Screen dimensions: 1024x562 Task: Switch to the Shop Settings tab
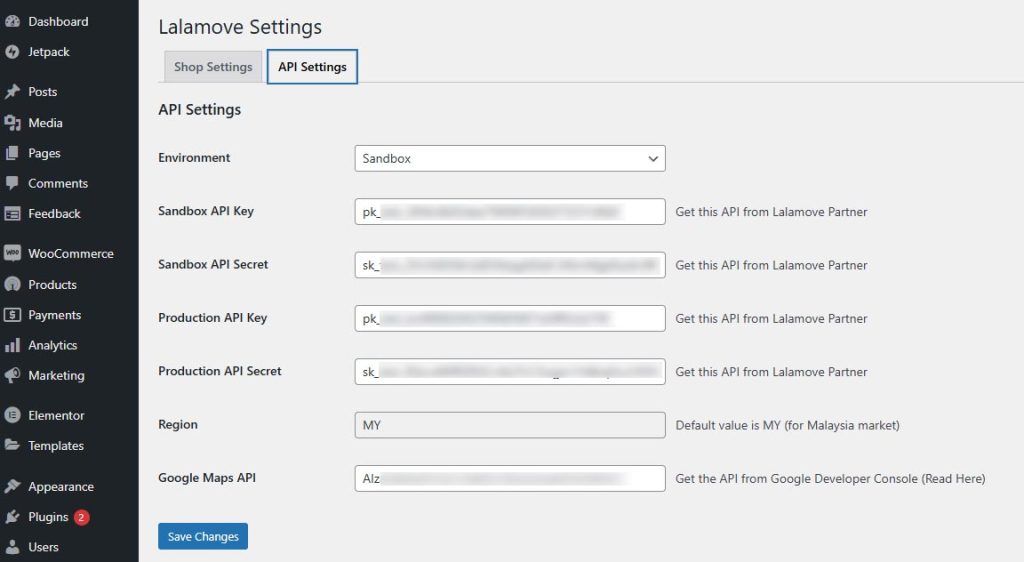213,67
